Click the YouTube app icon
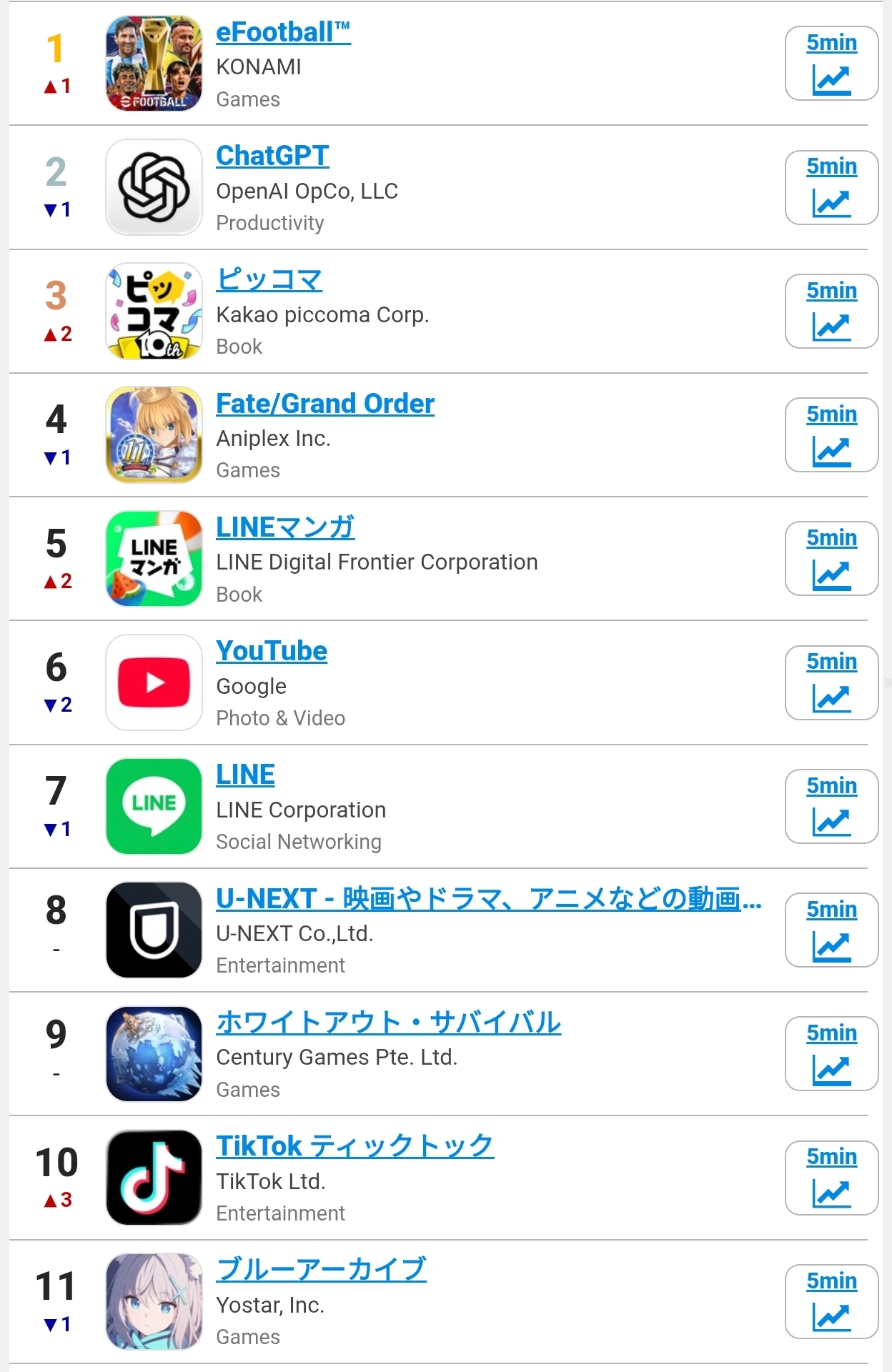The image size is (892, 1372). 154,682
